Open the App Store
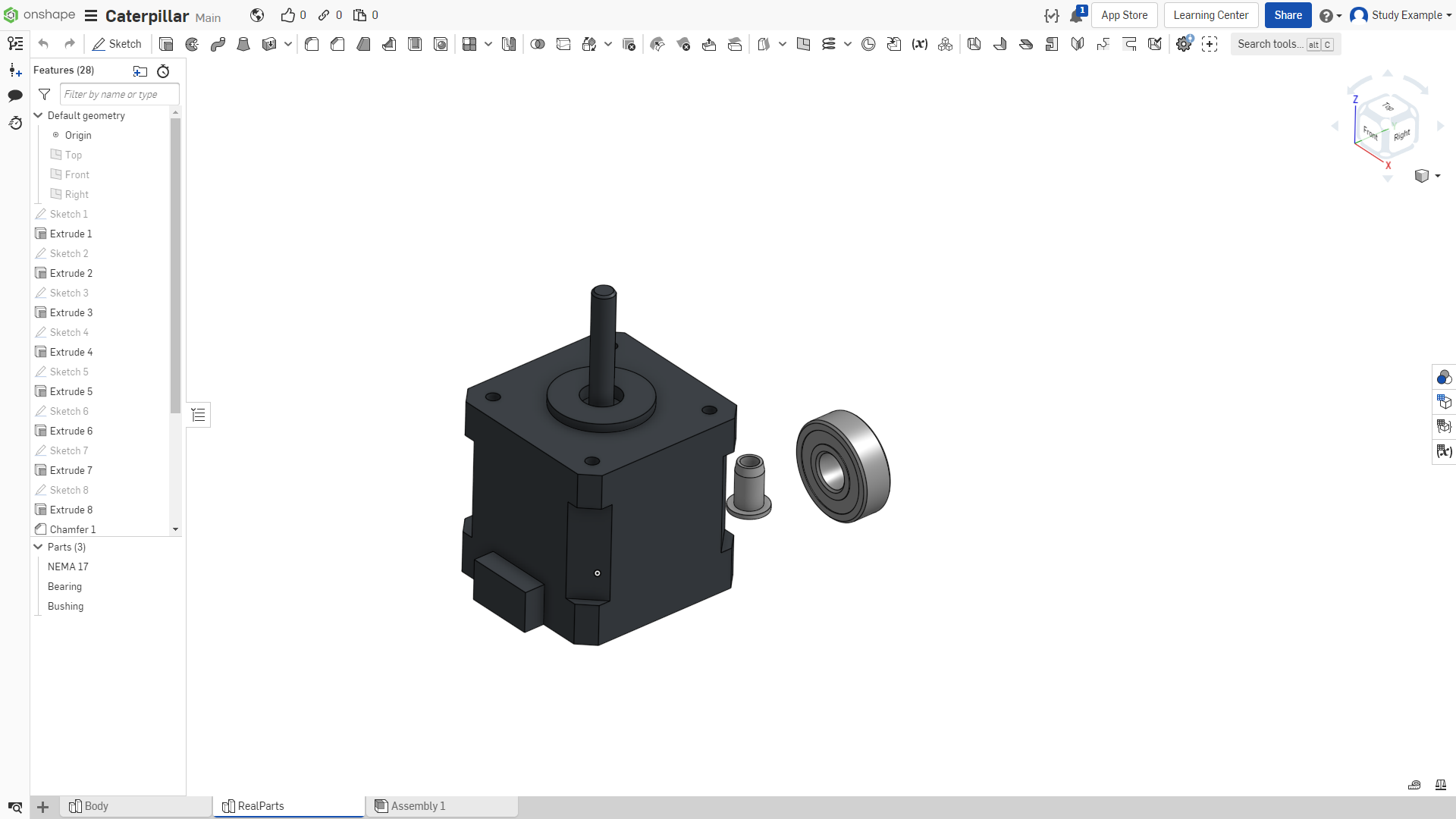1456x819 pixels. [1124, 15]
